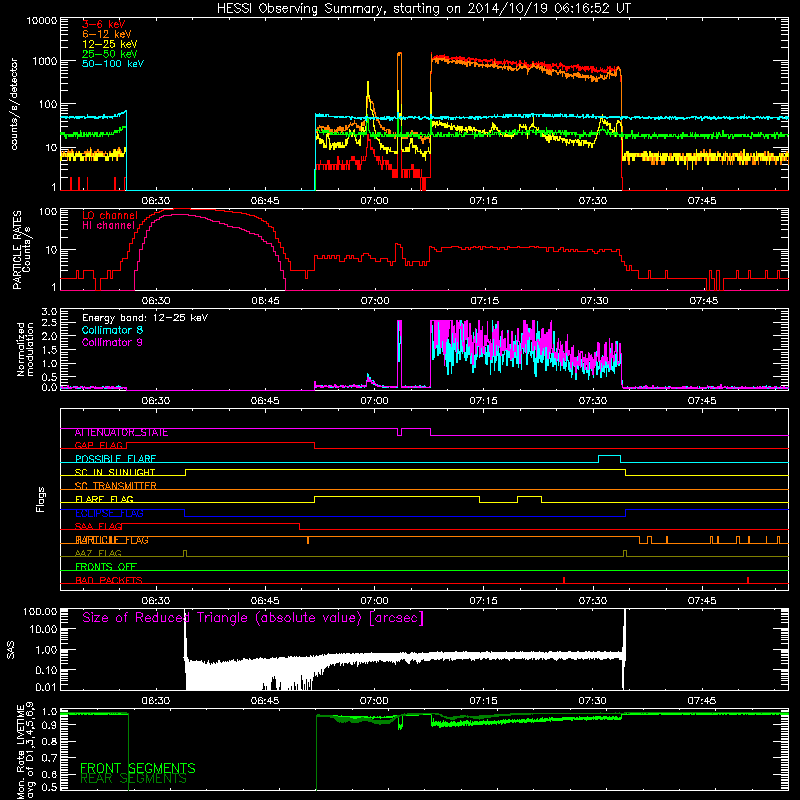Image resolution: width=800 pixels, height=800 pixels.
Task: Click the Mon. Rate LIVETIME axis label
Action: click(x=26, y=751)
